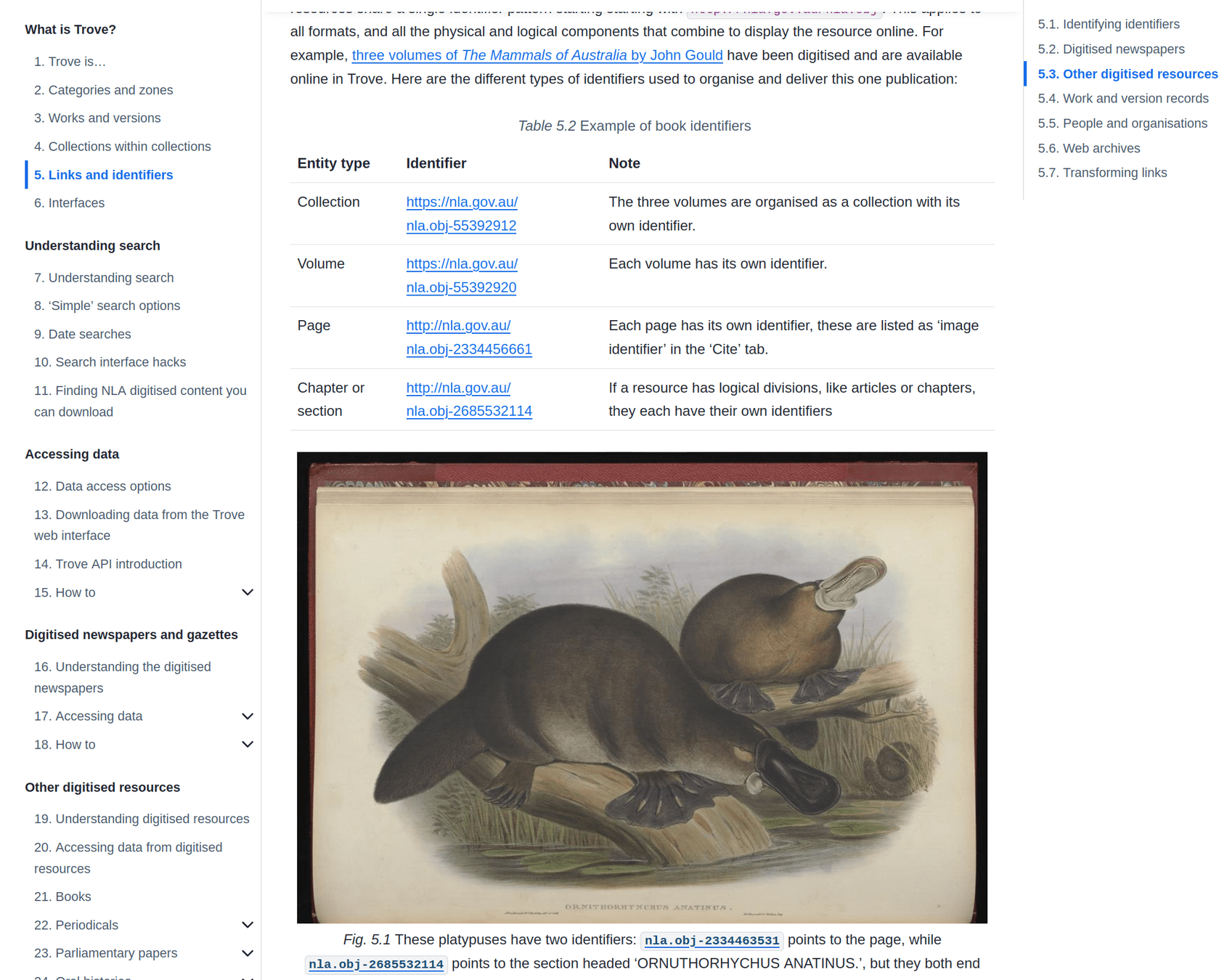Viewport: 1227px width, 980px height.
Task: Open '6. Interfaces' chapter
Action: pyautogui.click(x=69, y=203)
